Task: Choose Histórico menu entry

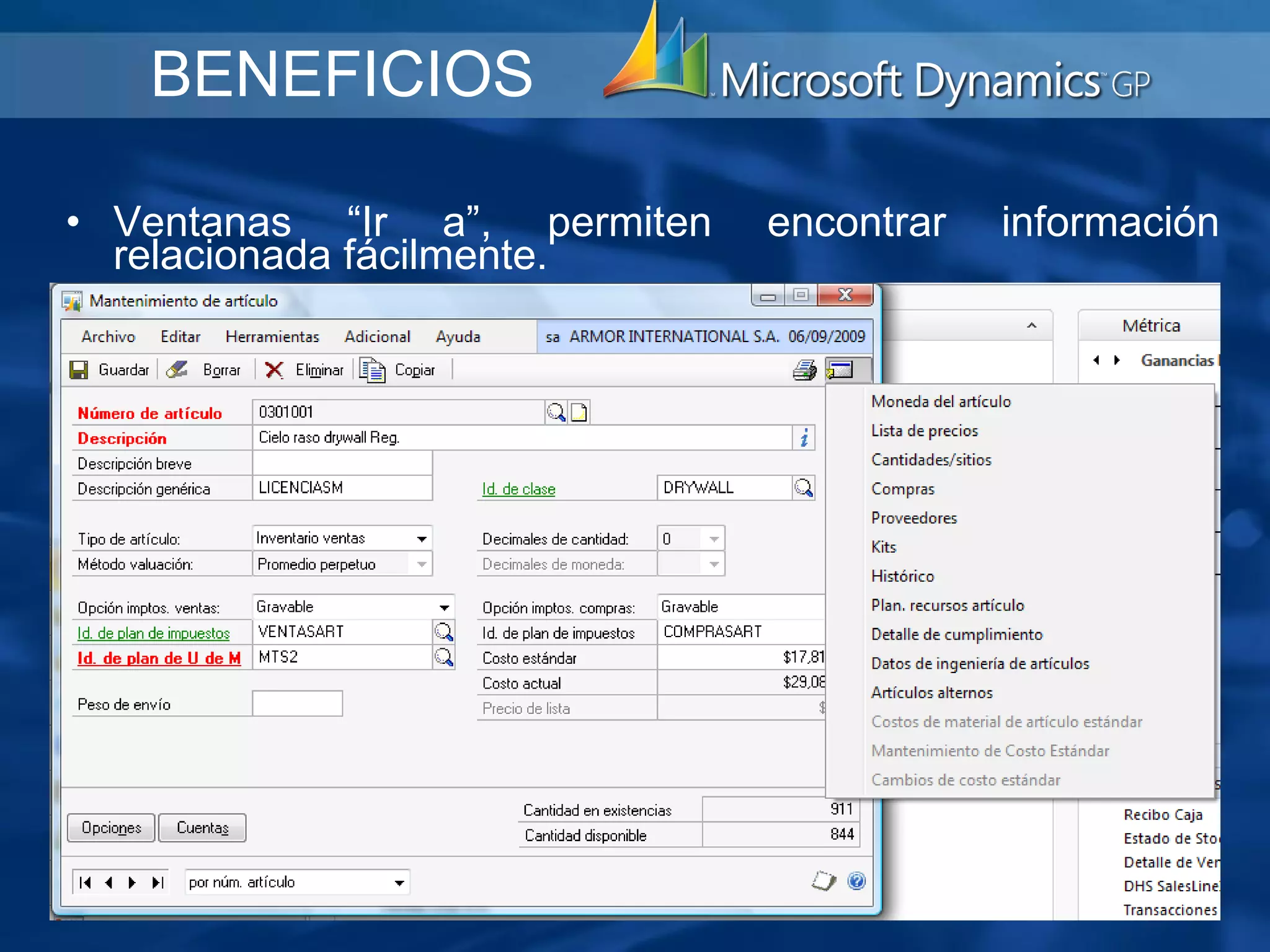Action: tap(902, 576)
